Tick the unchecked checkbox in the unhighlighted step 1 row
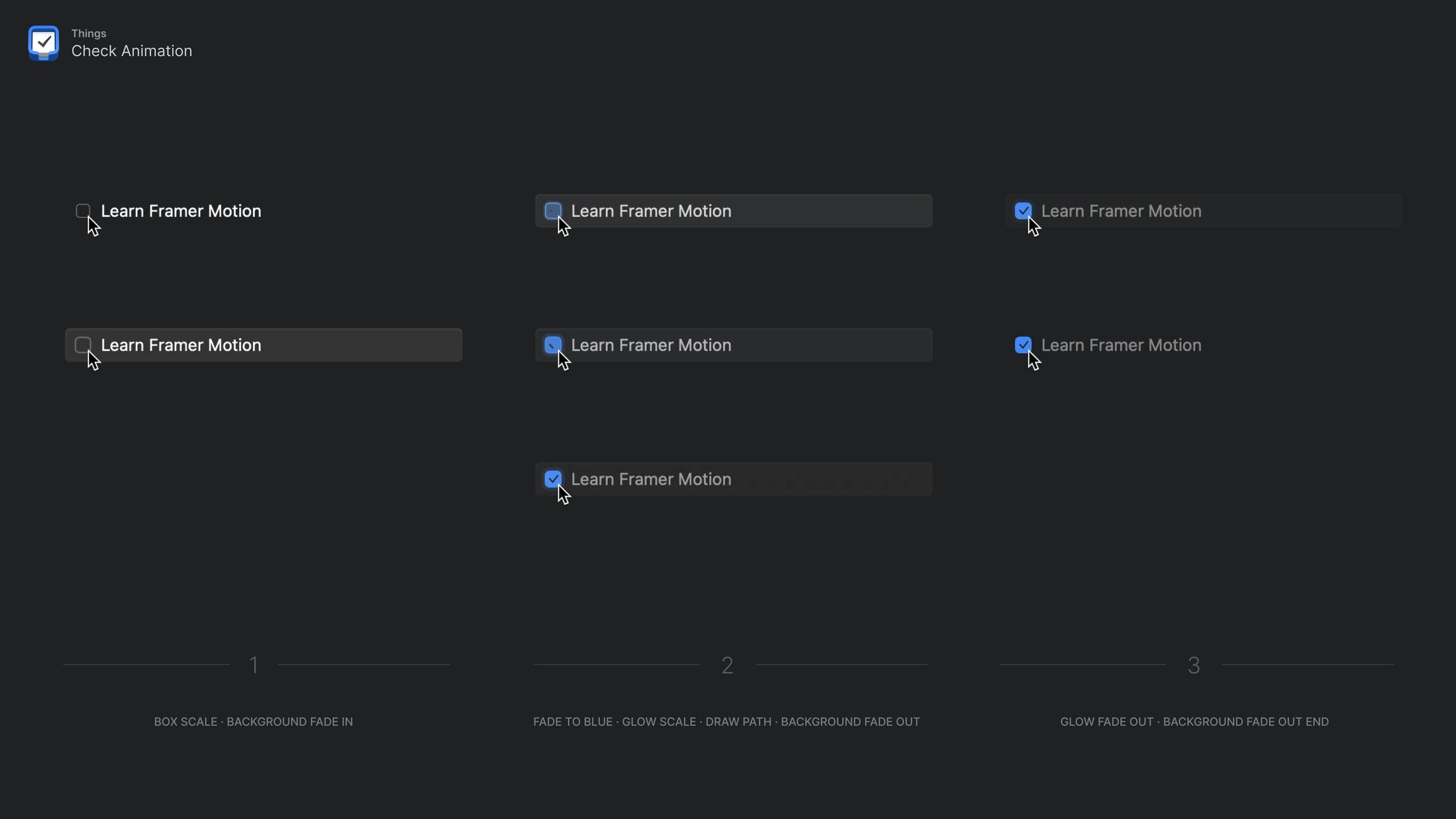 83,211
